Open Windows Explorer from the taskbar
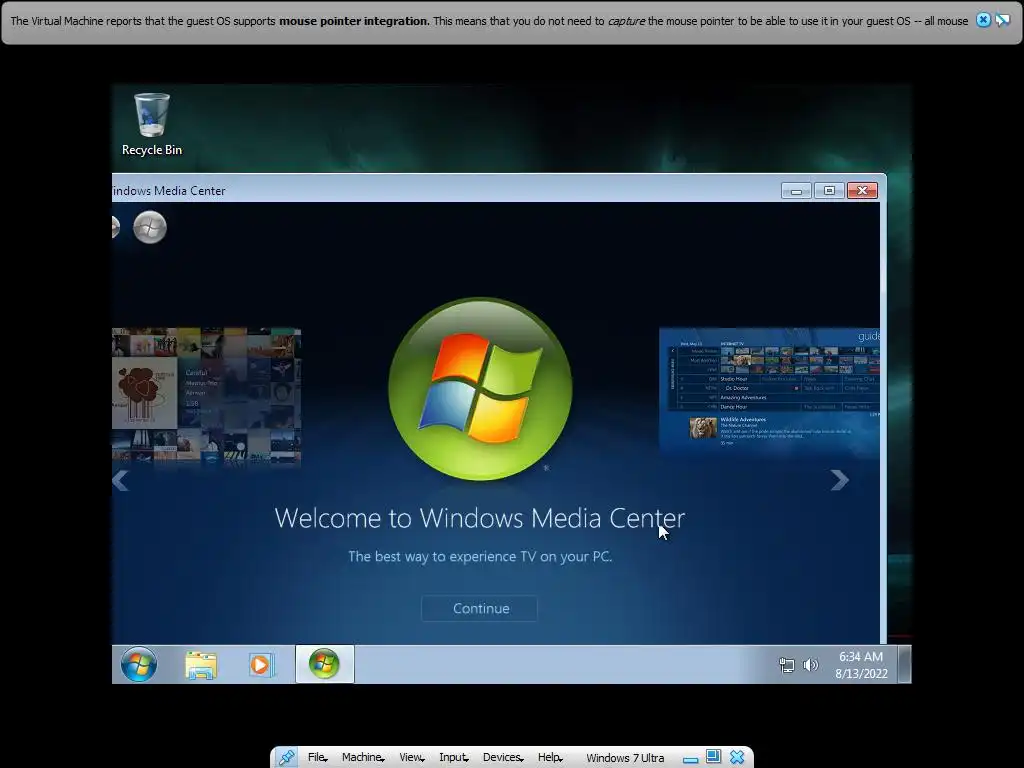 [x=200, y=665]
